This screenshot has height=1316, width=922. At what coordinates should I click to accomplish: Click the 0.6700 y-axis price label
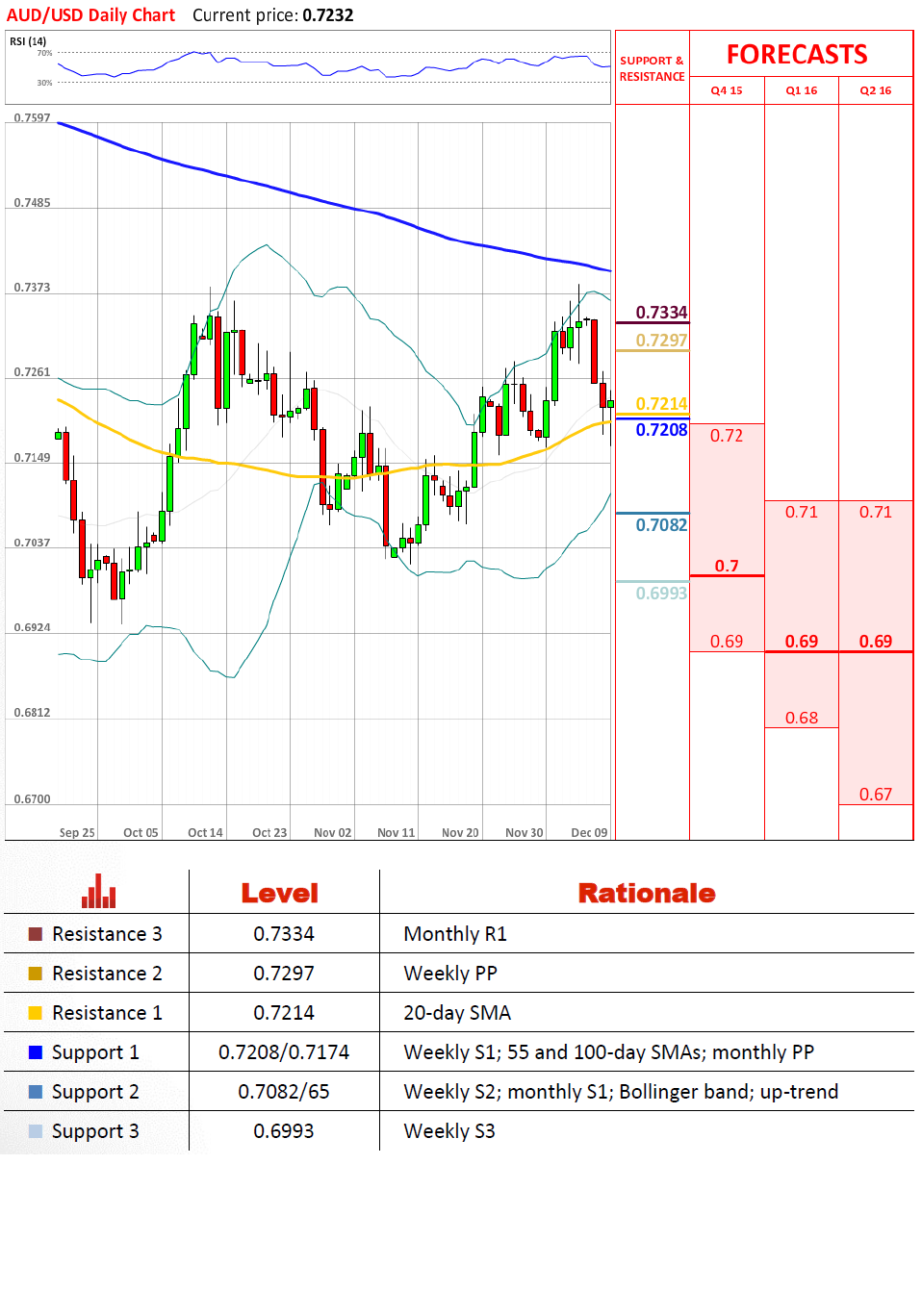(x=32, y=799)
